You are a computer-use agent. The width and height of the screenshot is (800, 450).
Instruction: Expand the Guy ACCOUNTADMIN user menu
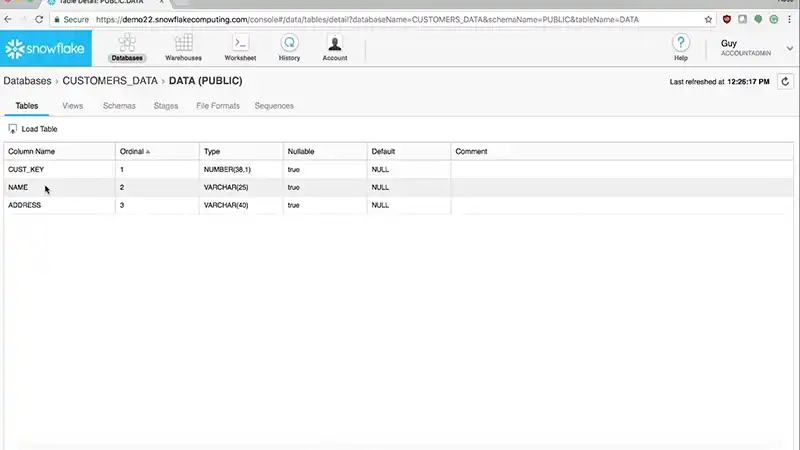tap(790, 48)
